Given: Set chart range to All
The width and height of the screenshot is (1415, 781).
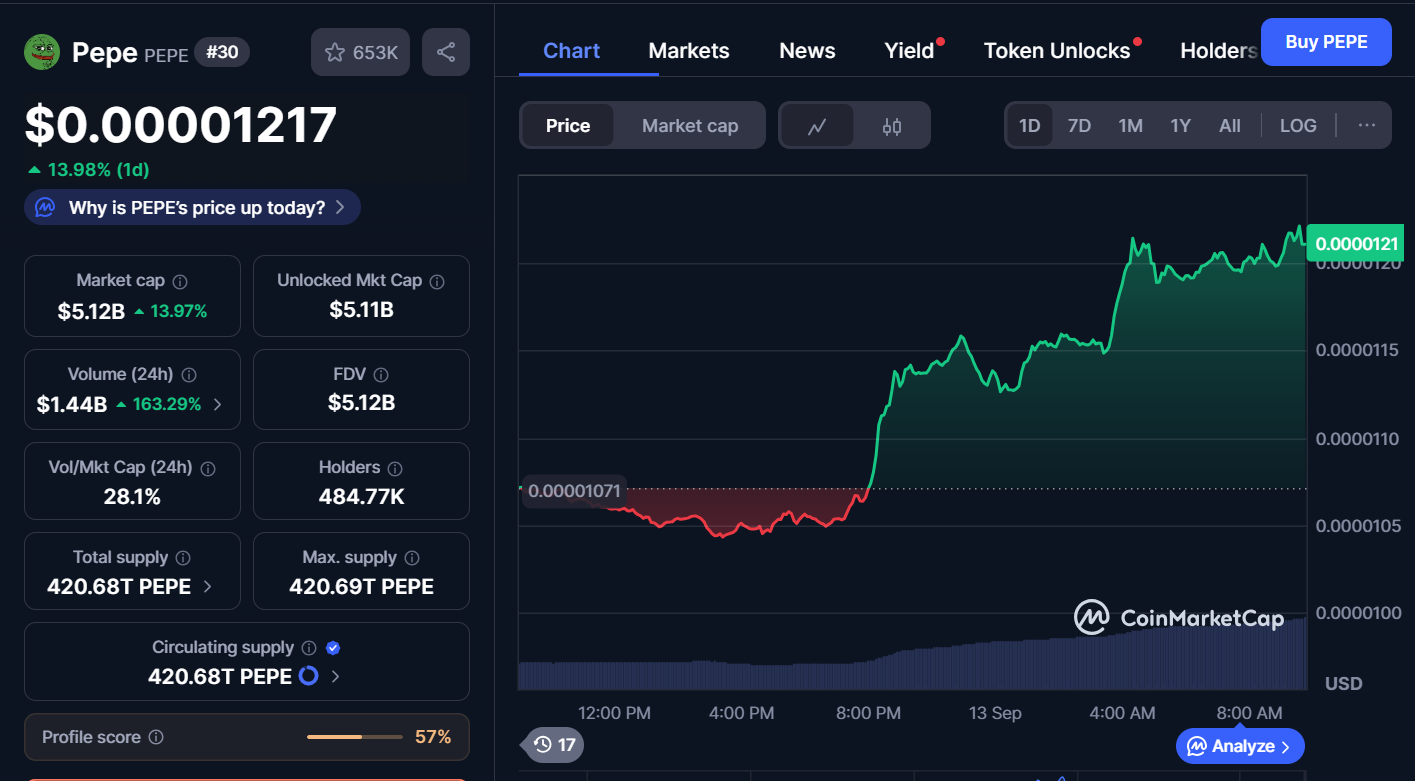Looking at the screenshot, I should [1230, 126].
